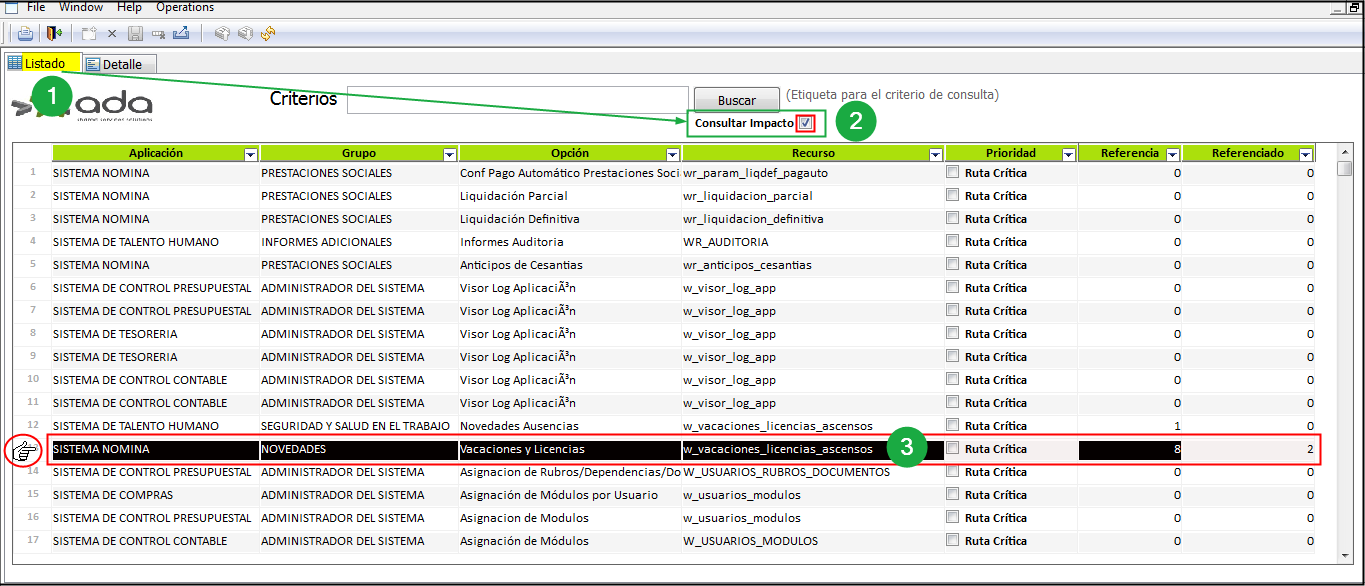The width and height of the screenshot is (1365, 586).
Task: Expand the Prioridad column filter dropdown
Action: click(x=1068, y=154)
